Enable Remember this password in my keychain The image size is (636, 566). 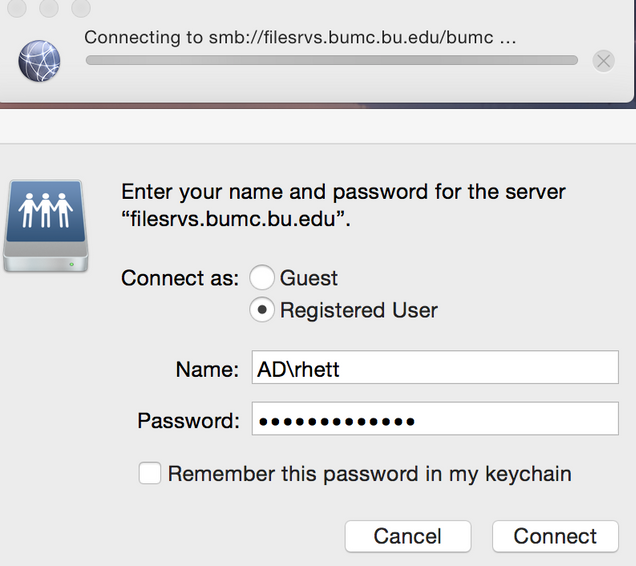click(x=150, y=473)
